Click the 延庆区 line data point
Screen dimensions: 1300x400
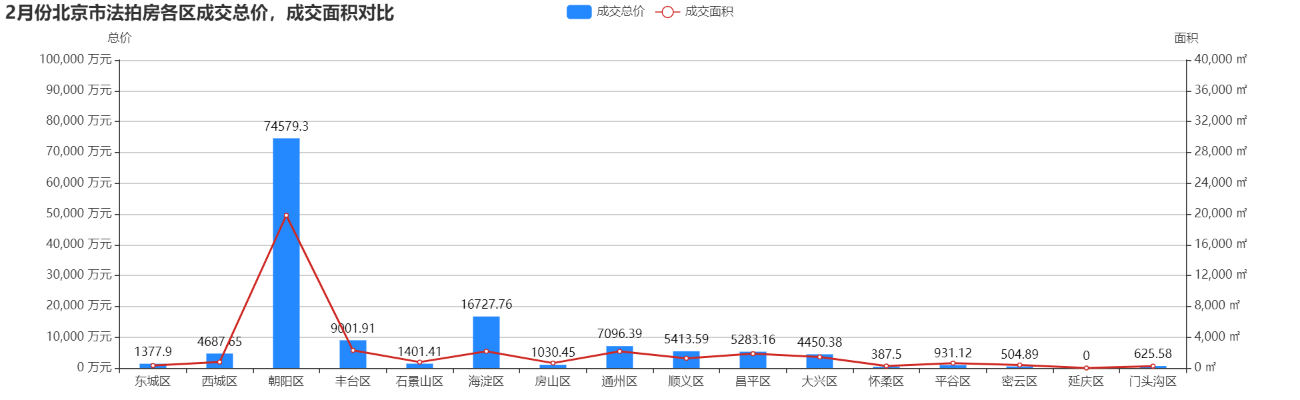pos(1086,368)
